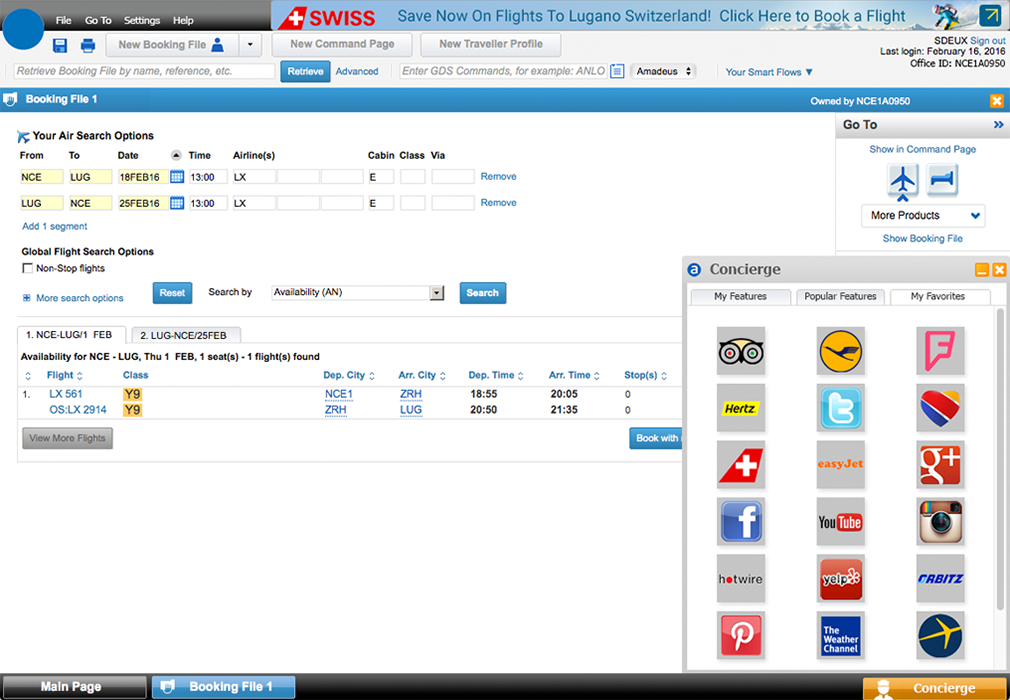Open the LX 561 flight link
1010x700 pixels.
tap(66, 393)
